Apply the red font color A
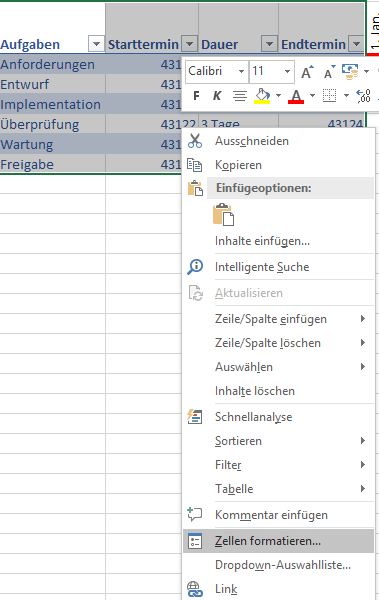379x600 pixels. [x=296, y=96]
